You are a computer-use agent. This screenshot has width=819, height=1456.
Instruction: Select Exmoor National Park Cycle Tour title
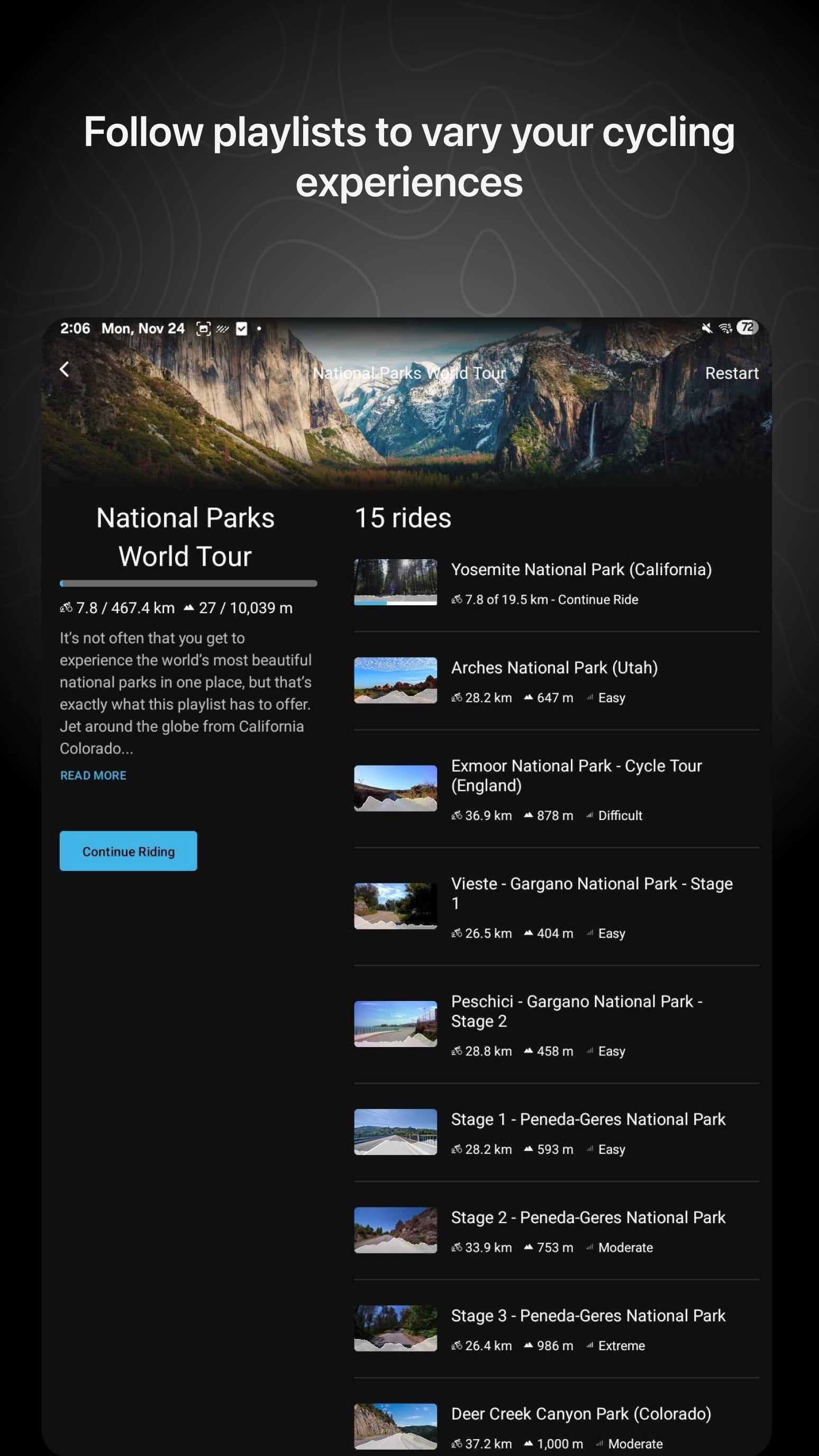click(x=576, y=776)
